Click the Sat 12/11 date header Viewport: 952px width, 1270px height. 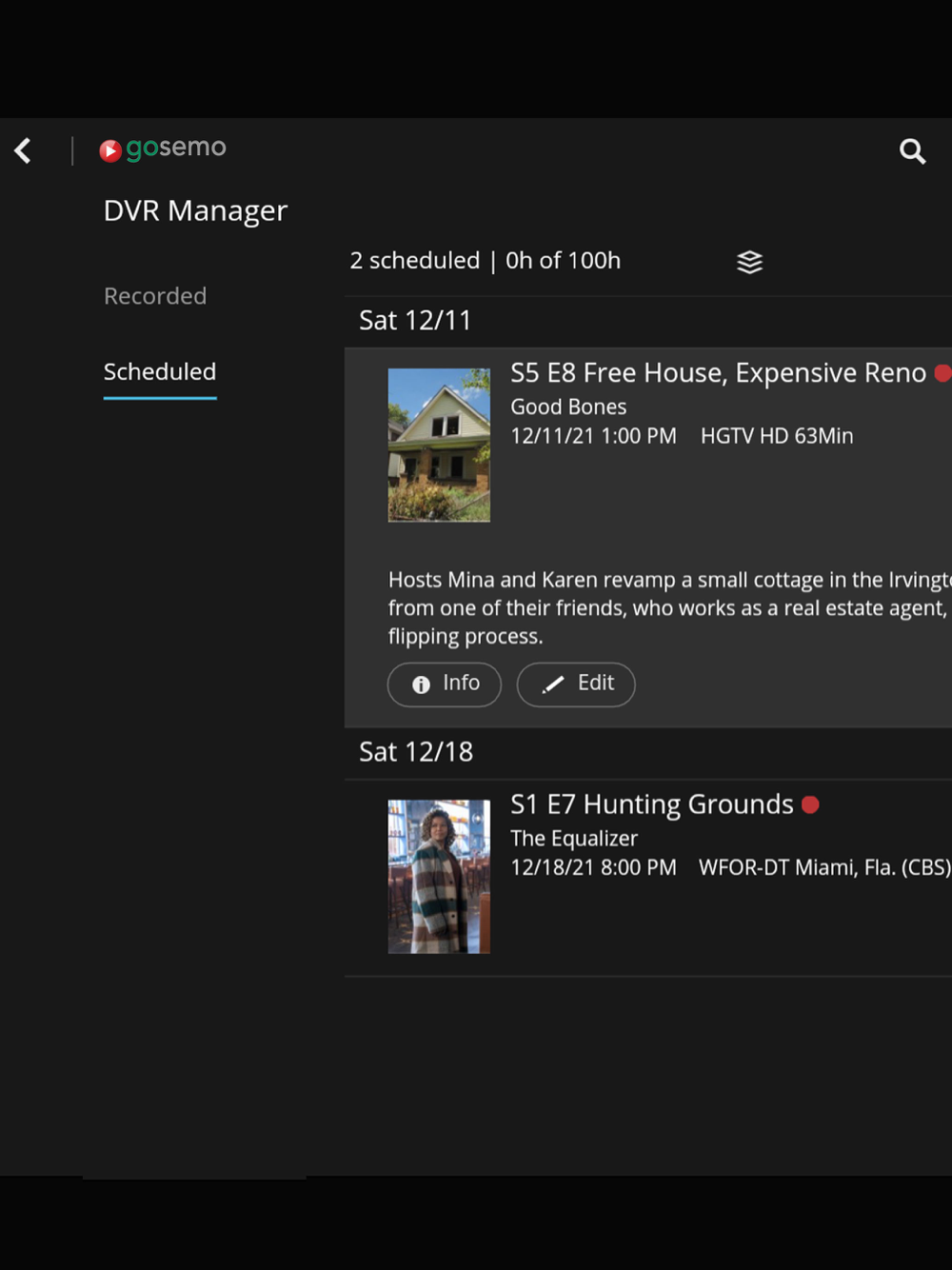point(415,321)
